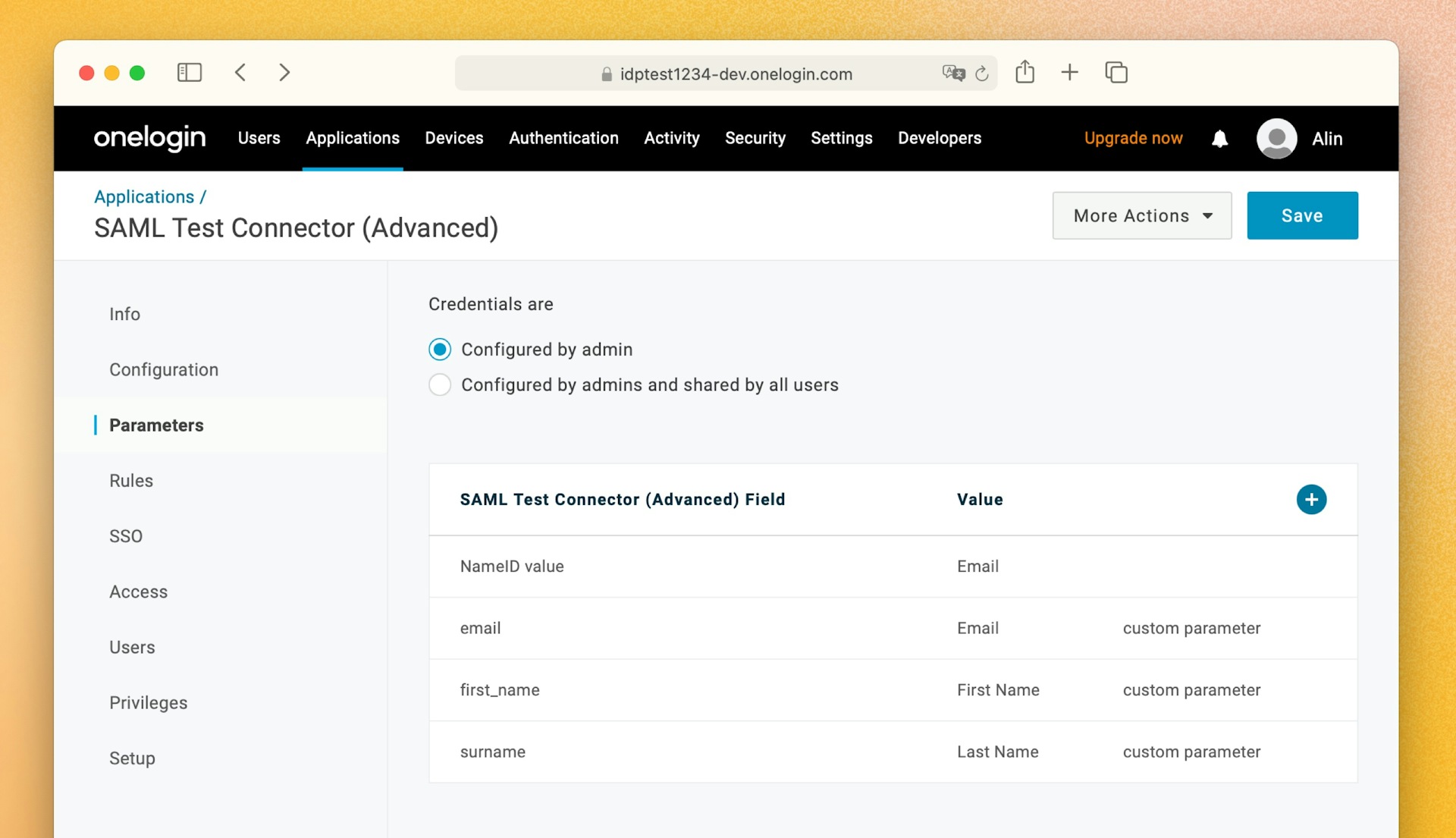Show browser tab overview icon
This screenshot has height=838, width=1456.
point(1116,72)
